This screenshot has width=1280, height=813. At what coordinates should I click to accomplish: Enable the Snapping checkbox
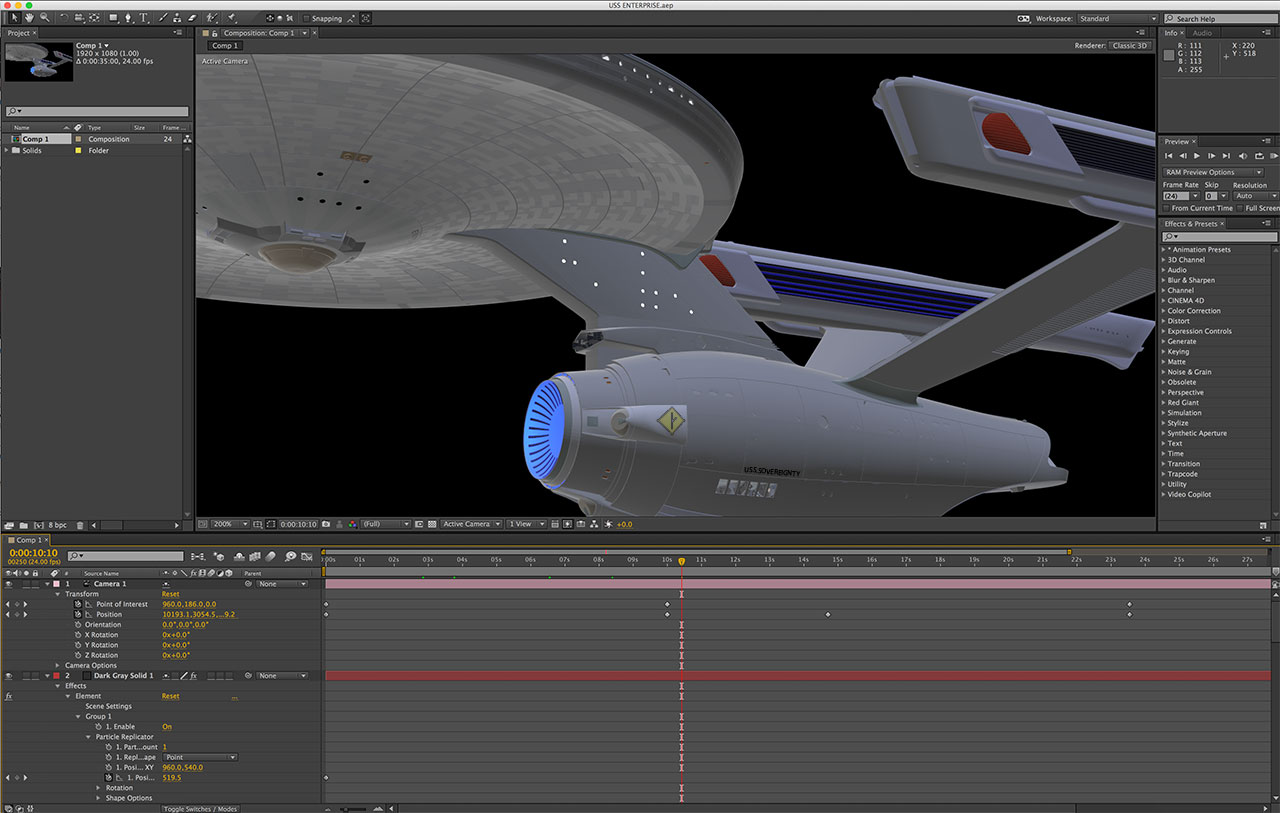tap(306, 18)
